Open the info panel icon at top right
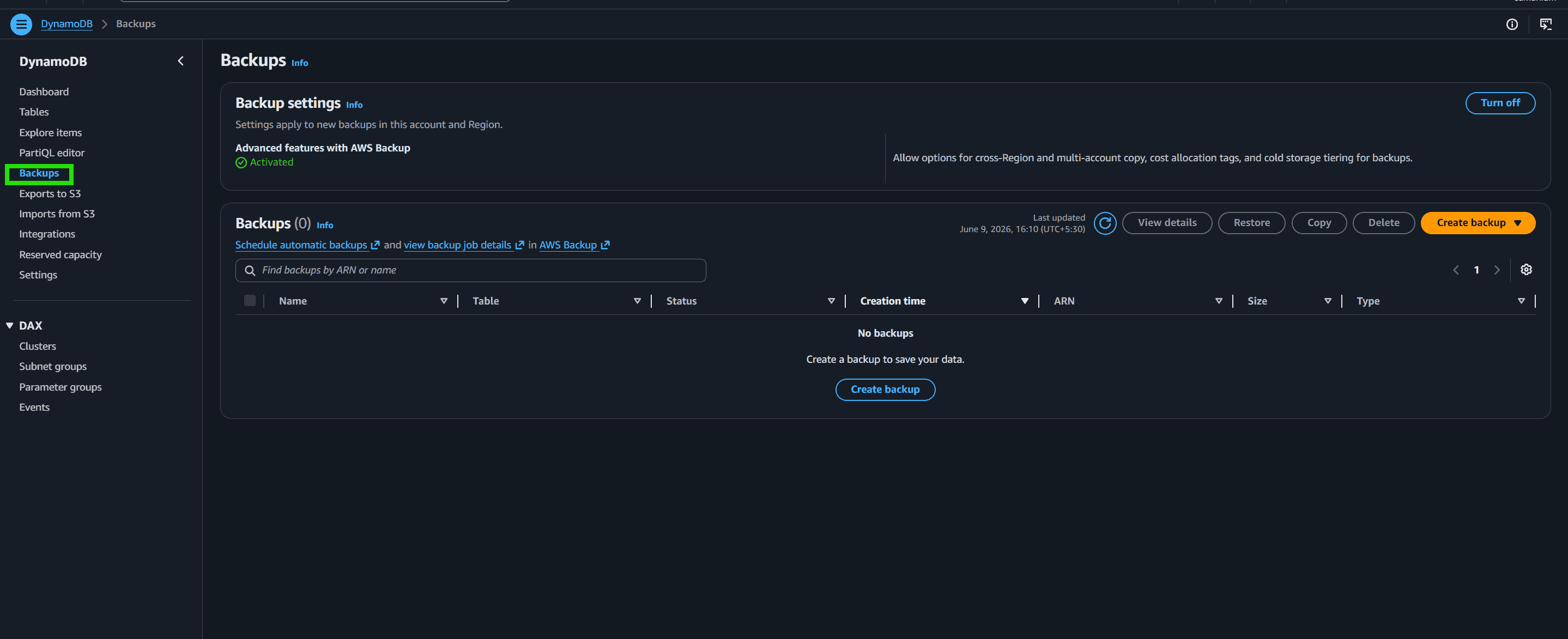1568x639 pixels. click(1512, 25)
